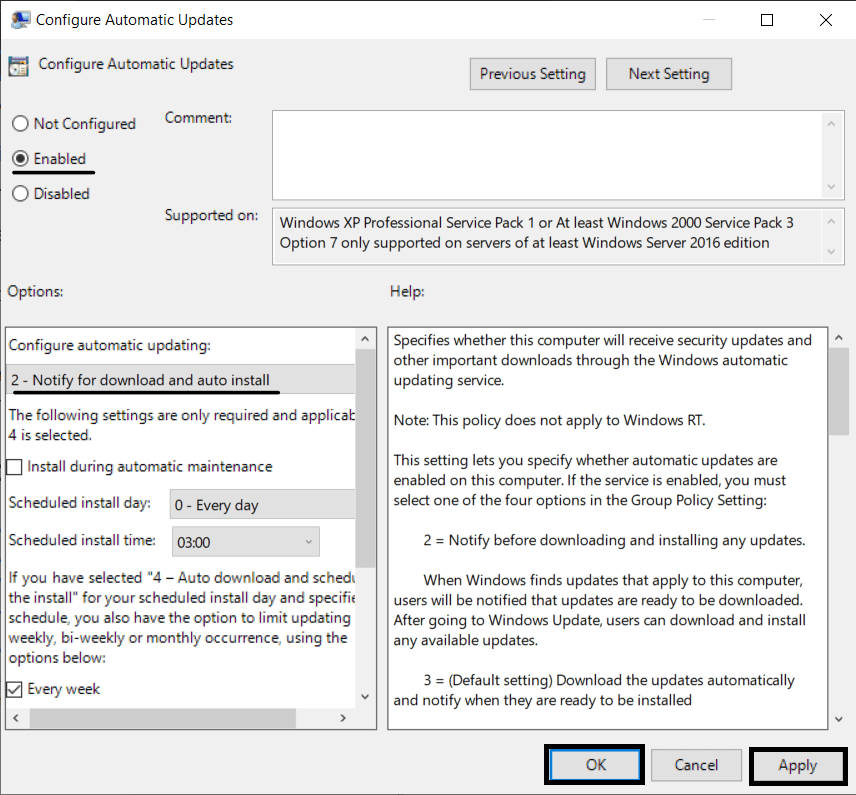The image size is (856, 795).
Task: Click the Configure Automatic Updates setting icon
Action: [19, 66]
